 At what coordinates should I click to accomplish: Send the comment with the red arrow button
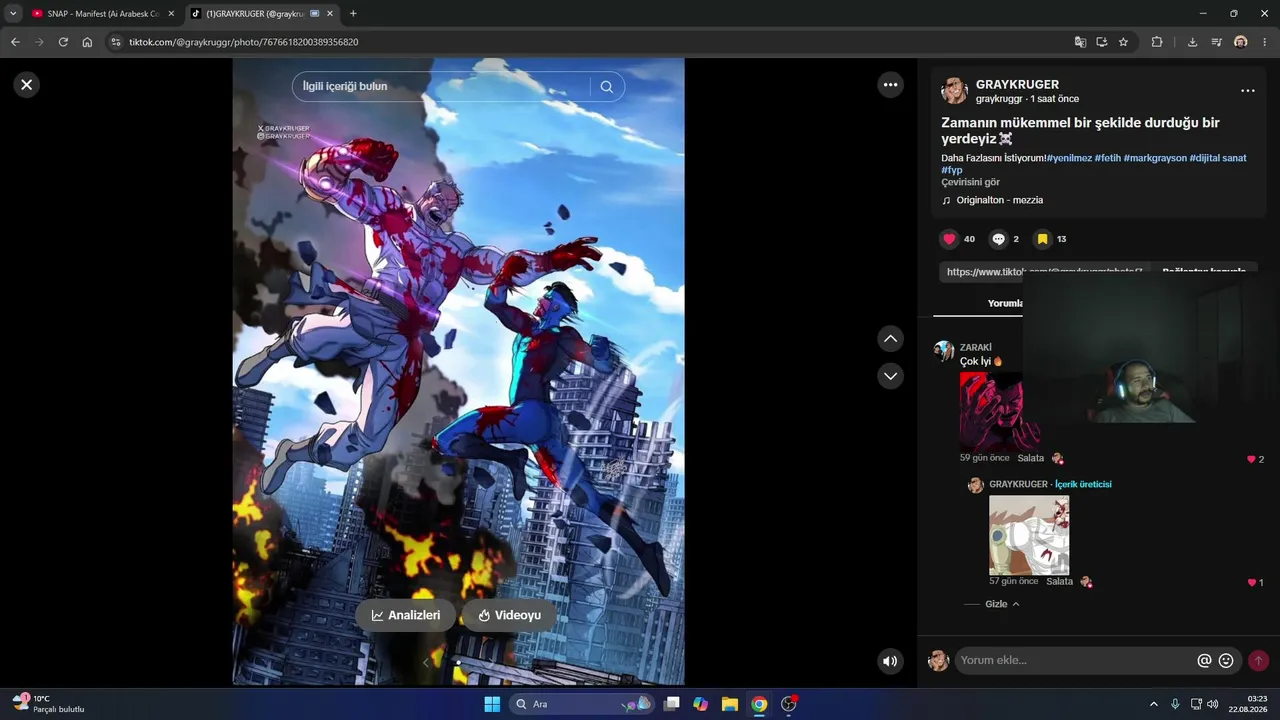[x=1258, y=660]
